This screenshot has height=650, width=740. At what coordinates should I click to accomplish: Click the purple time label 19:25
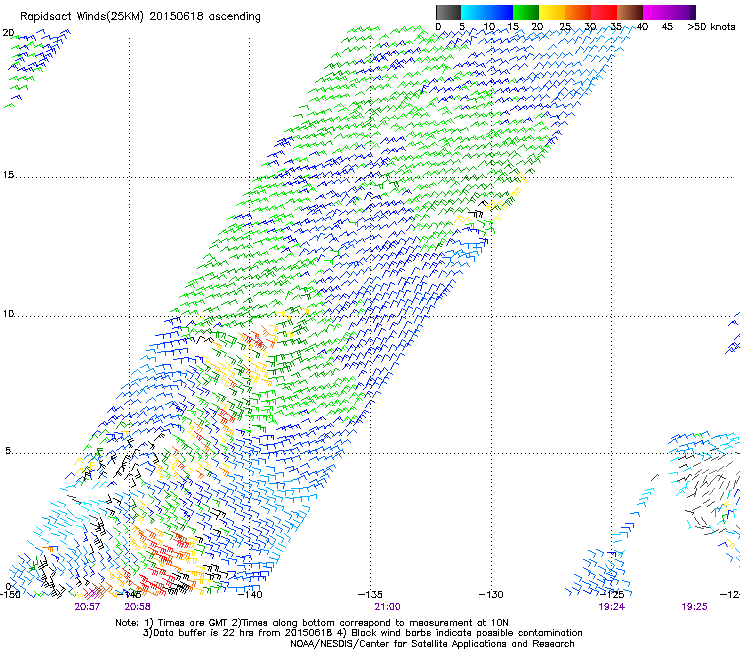click(694, 607)
